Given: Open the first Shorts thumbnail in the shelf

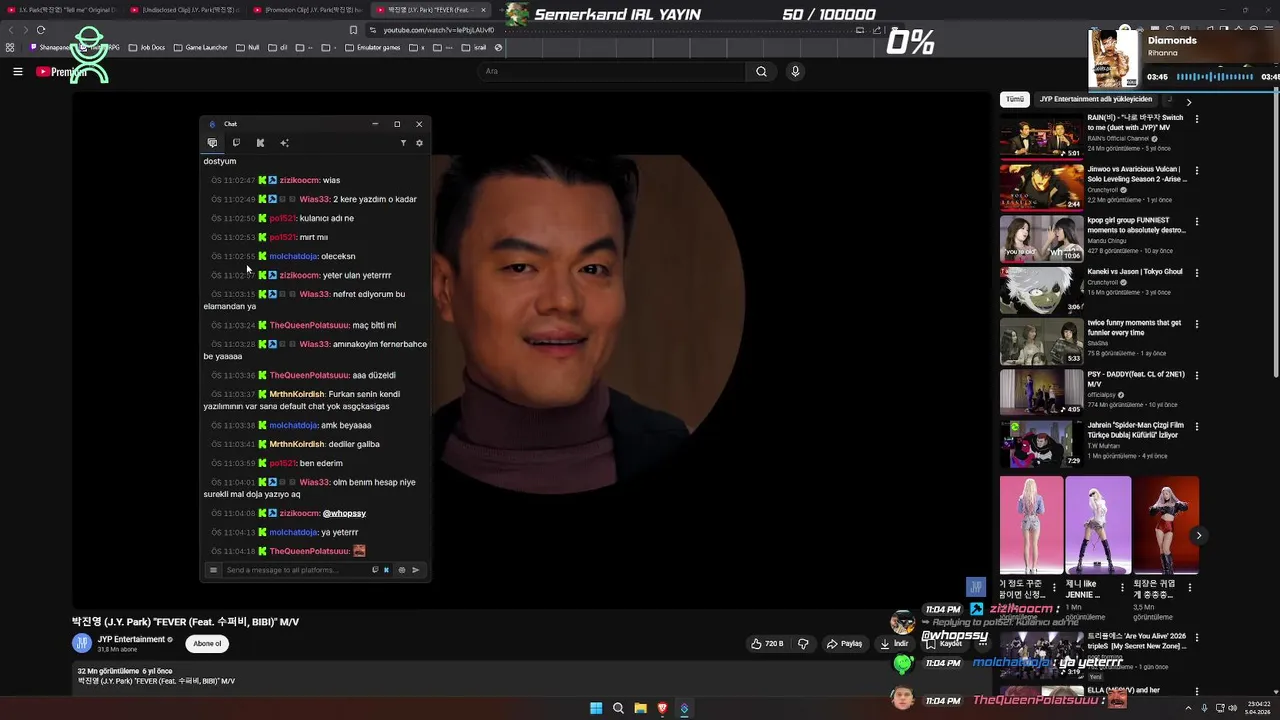Looking at the screenshot, I should click(x=1031, y=524).
